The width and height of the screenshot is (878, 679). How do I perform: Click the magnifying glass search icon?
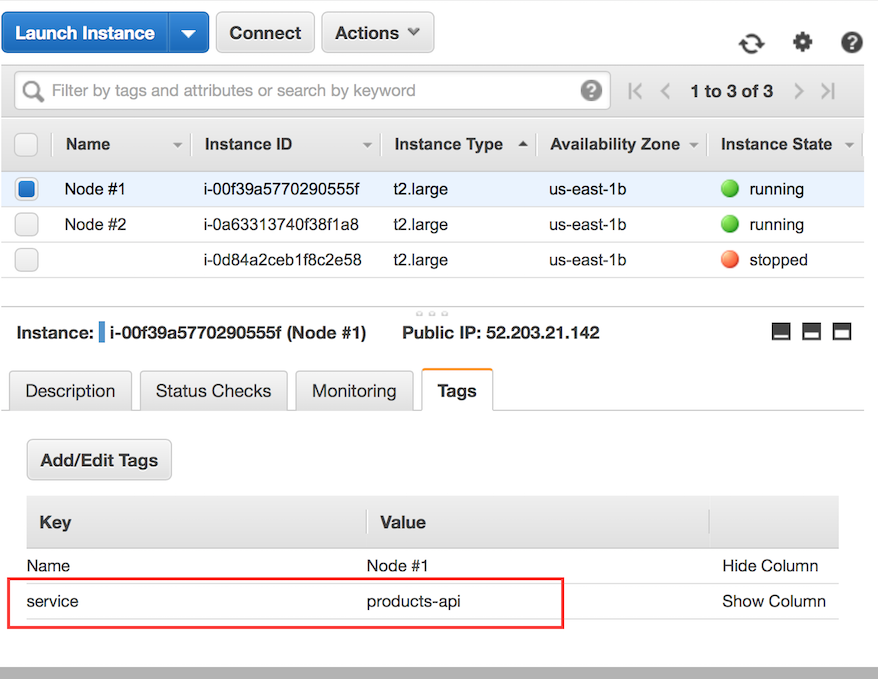[x=32, y=90]
